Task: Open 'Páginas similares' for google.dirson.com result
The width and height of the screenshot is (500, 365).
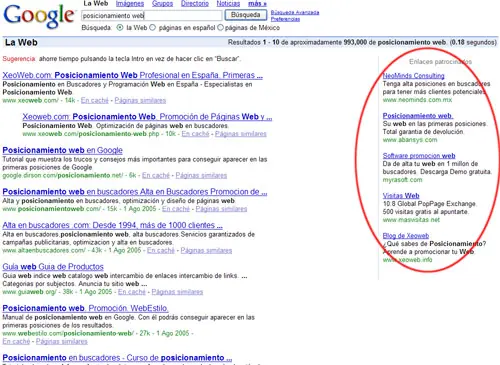Action: click(x=201, y=175)
